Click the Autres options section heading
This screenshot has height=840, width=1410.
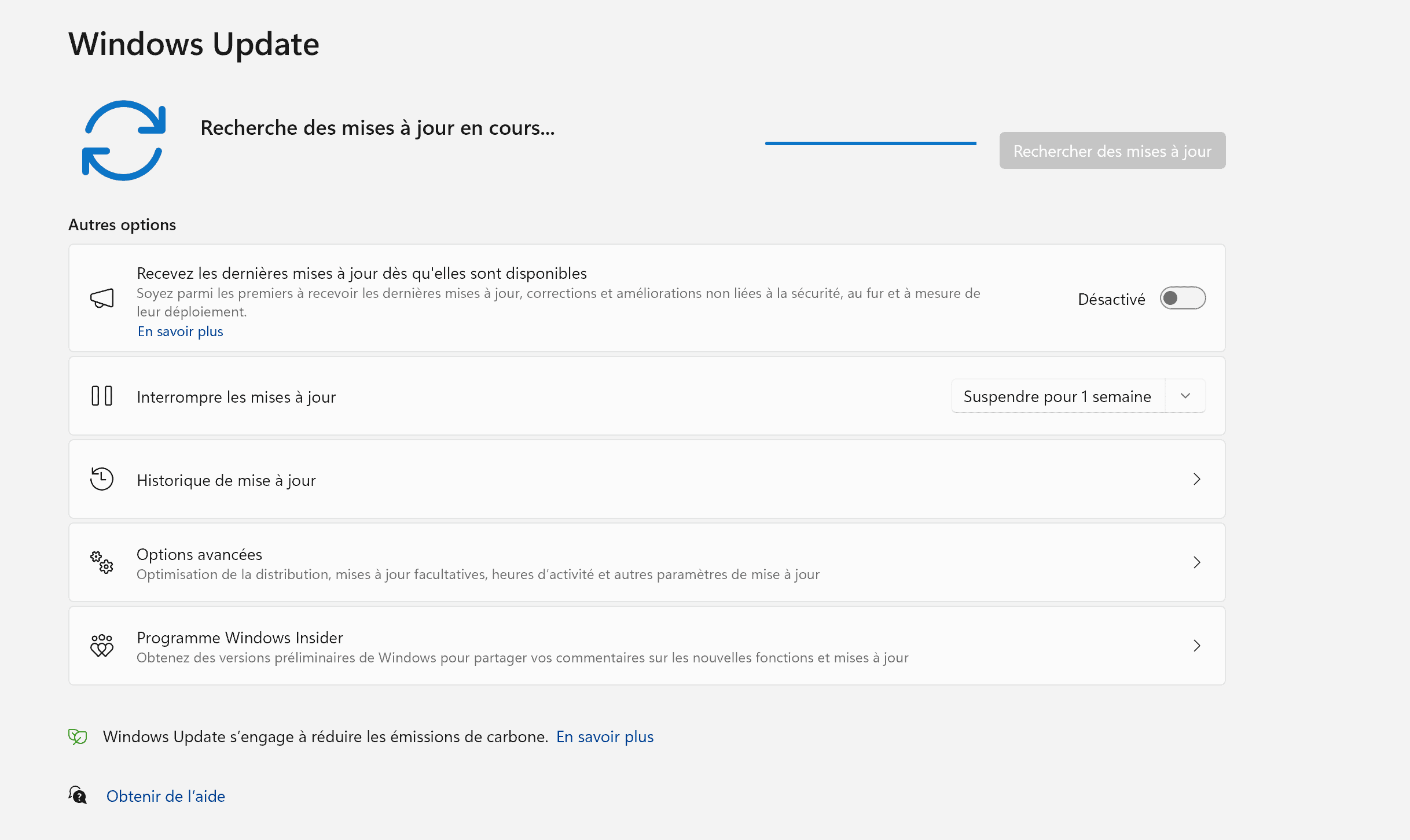coord(122,224)
